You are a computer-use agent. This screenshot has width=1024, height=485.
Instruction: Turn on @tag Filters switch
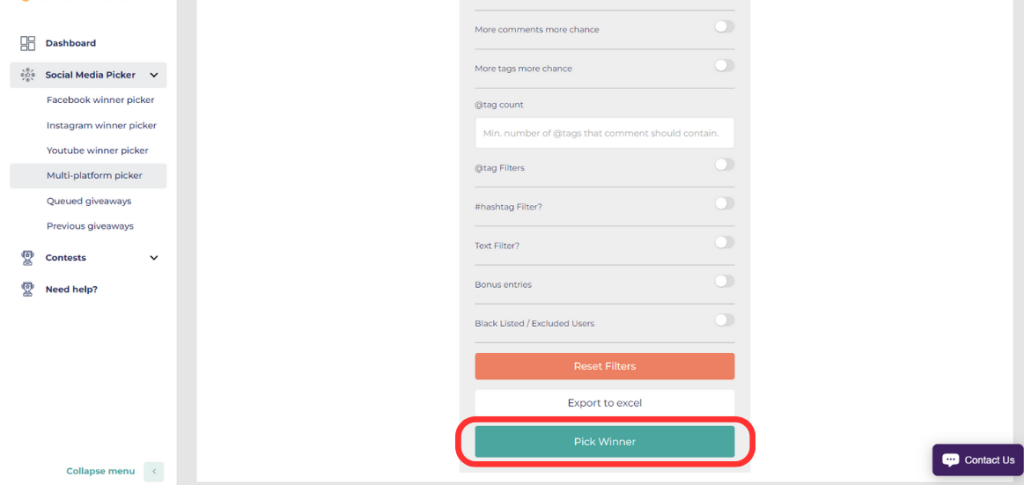point(724,165)
